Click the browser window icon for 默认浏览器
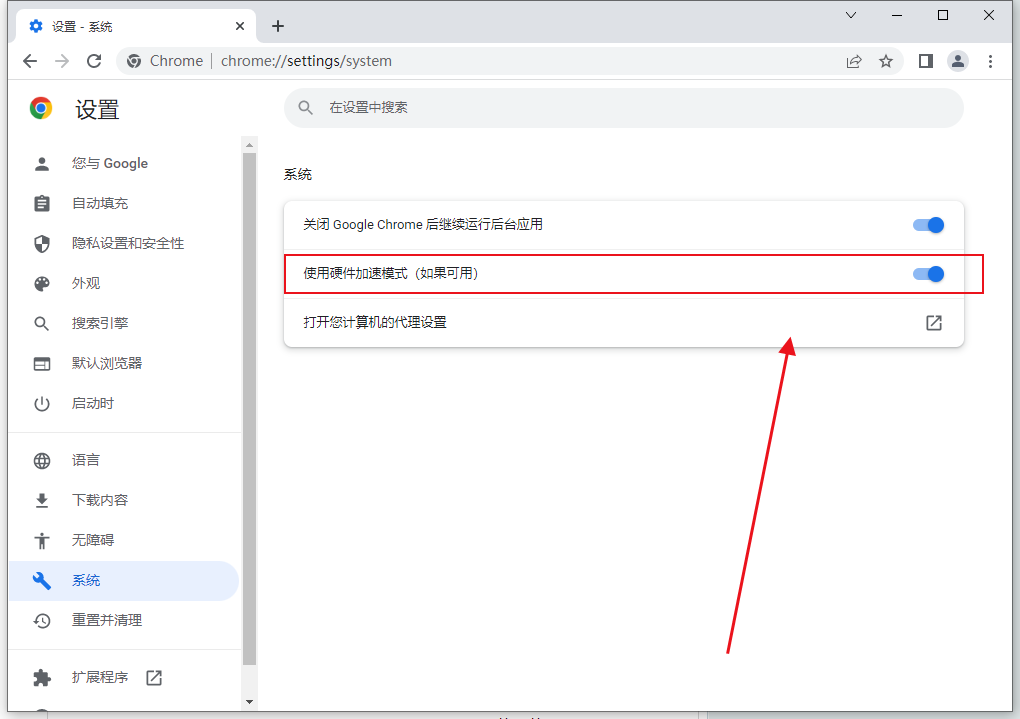The width and height of the screenshot is (1020, 719). 42,364
